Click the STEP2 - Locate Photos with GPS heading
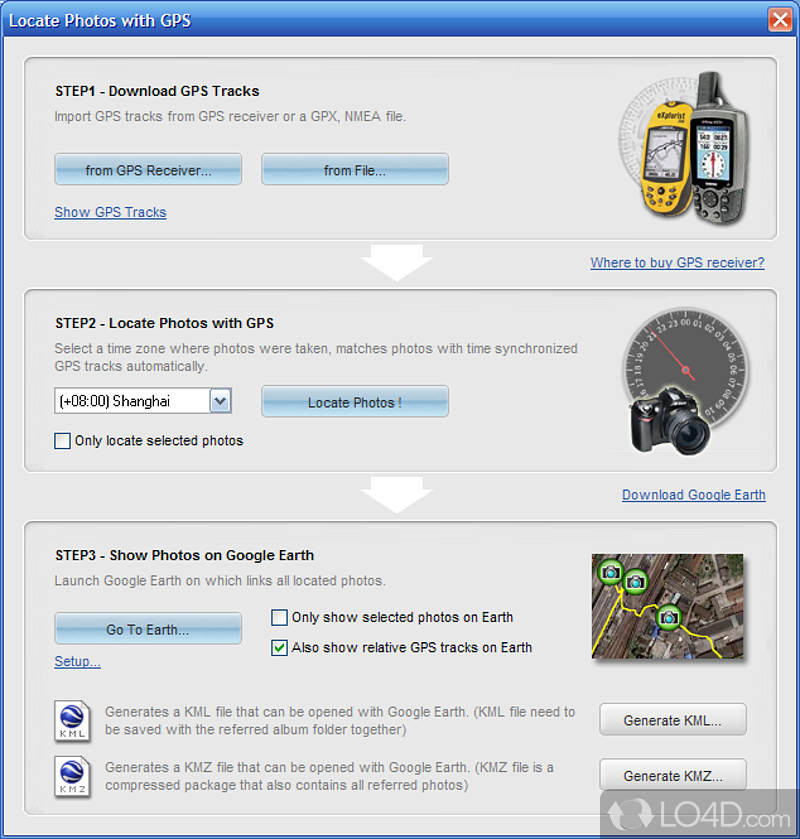800x839 pixels. [164, 323]
